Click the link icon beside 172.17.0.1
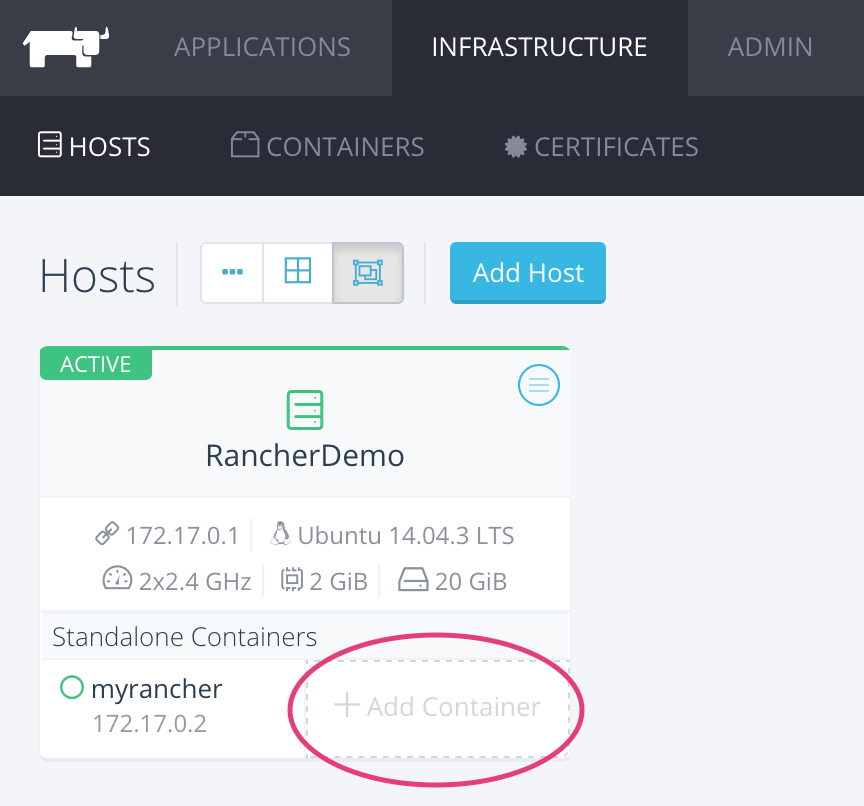 (106, 535)
